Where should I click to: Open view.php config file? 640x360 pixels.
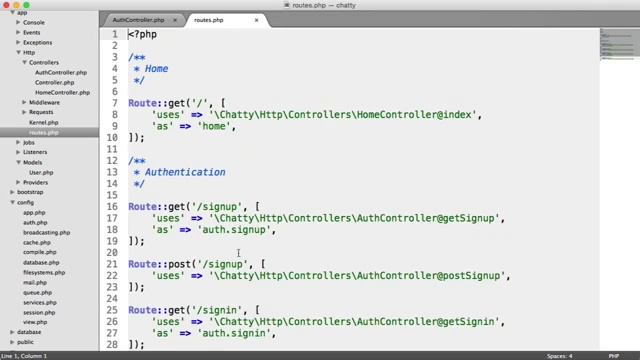[x=35, y=322]
